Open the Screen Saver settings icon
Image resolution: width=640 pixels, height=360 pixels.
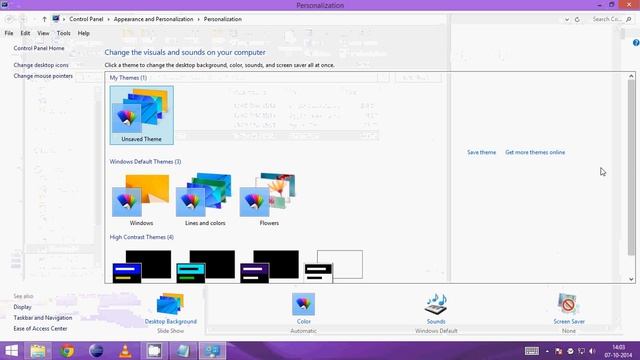(569, 304)
